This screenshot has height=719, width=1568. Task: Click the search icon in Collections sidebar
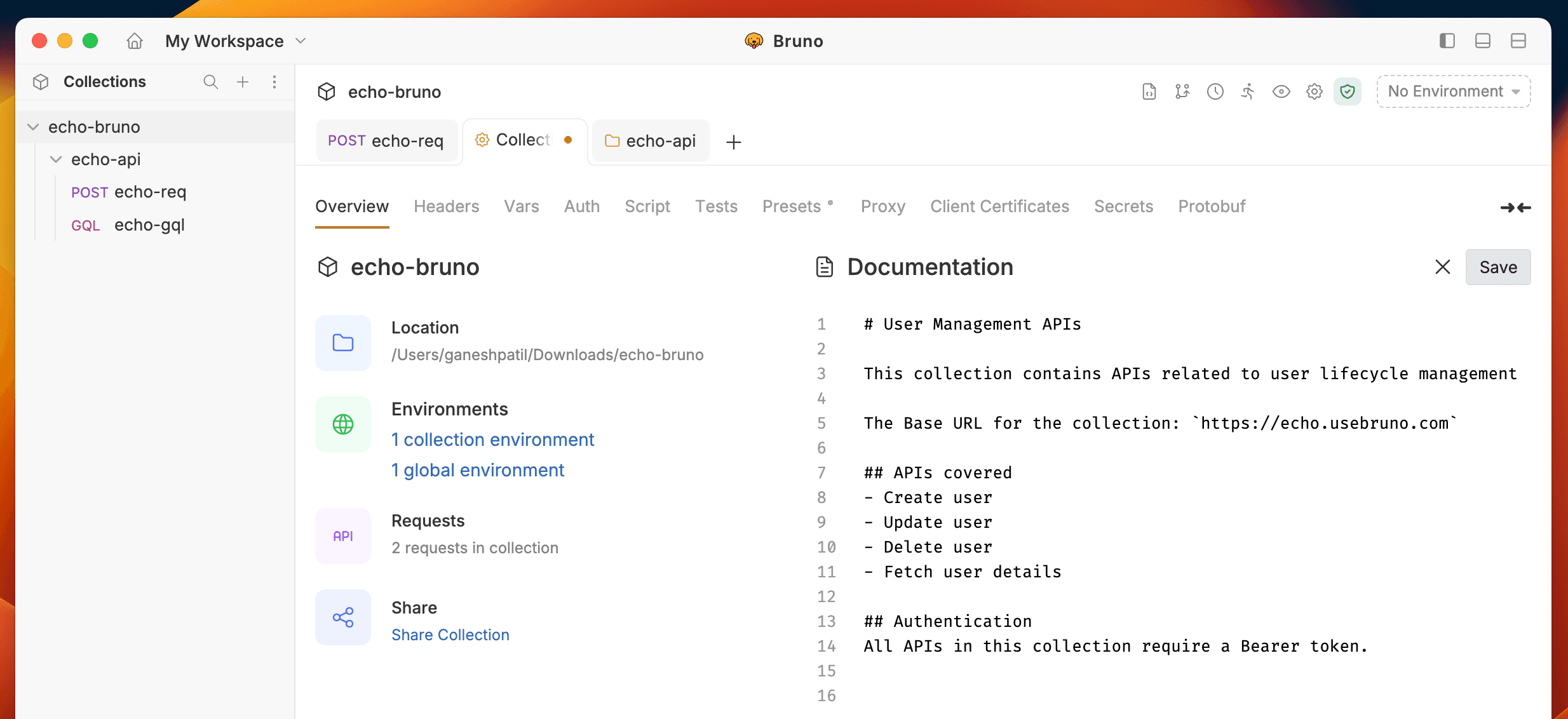[x=210, y=82]
